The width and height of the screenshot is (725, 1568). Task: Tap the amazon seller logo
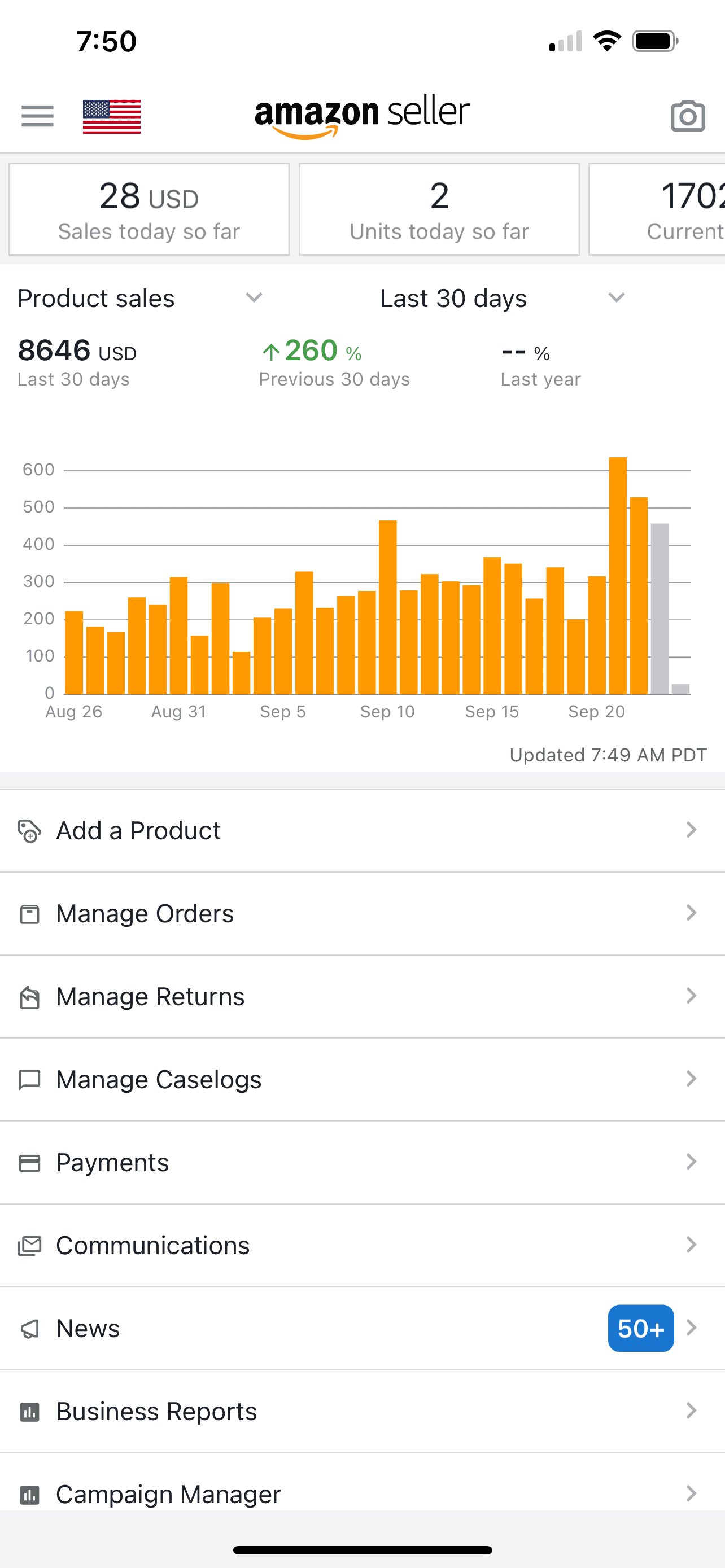[362, 116]
